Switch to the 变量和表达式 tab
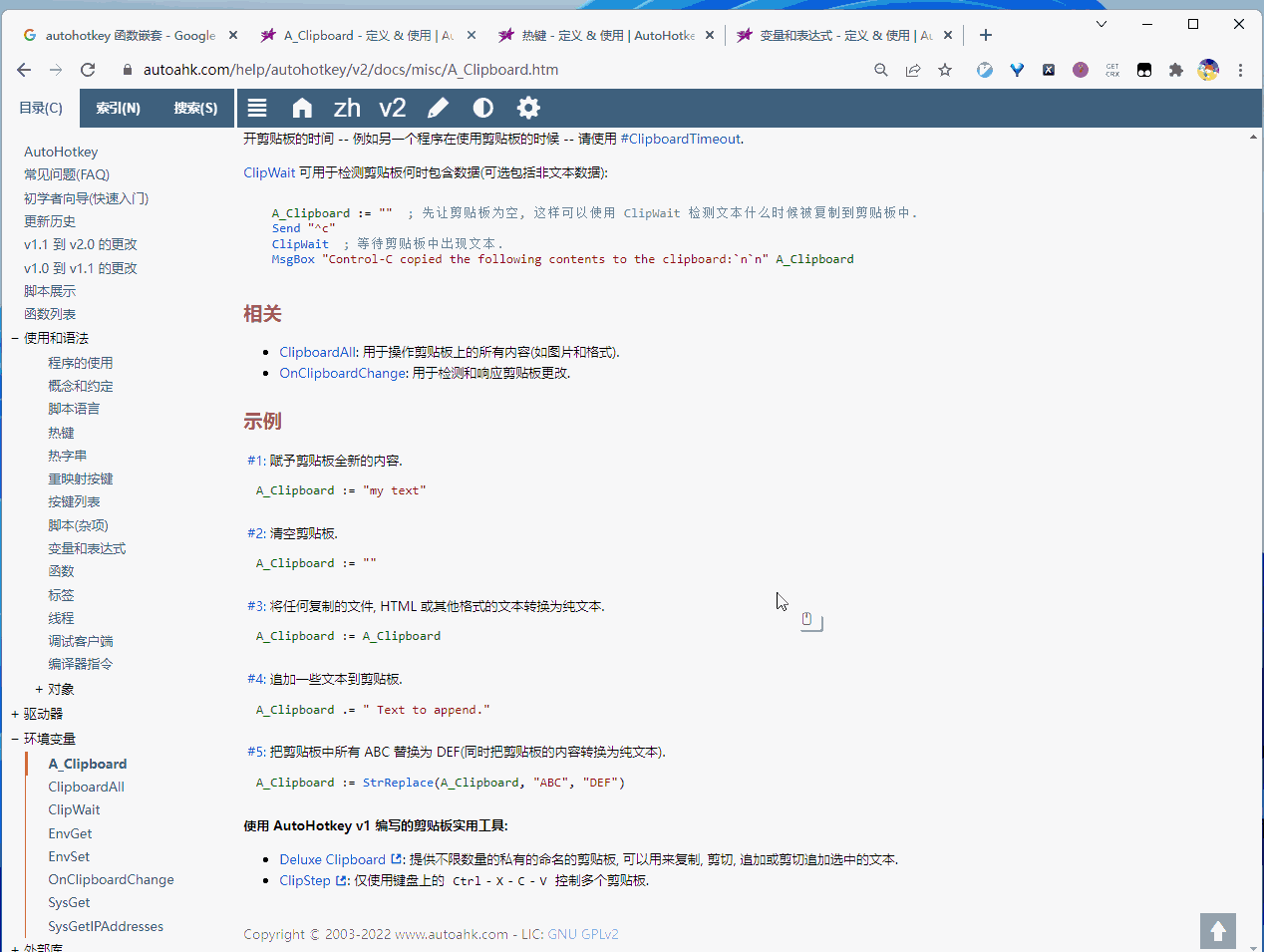The width and height of the screenshot is (1264, 952). [x=845, y=35]
